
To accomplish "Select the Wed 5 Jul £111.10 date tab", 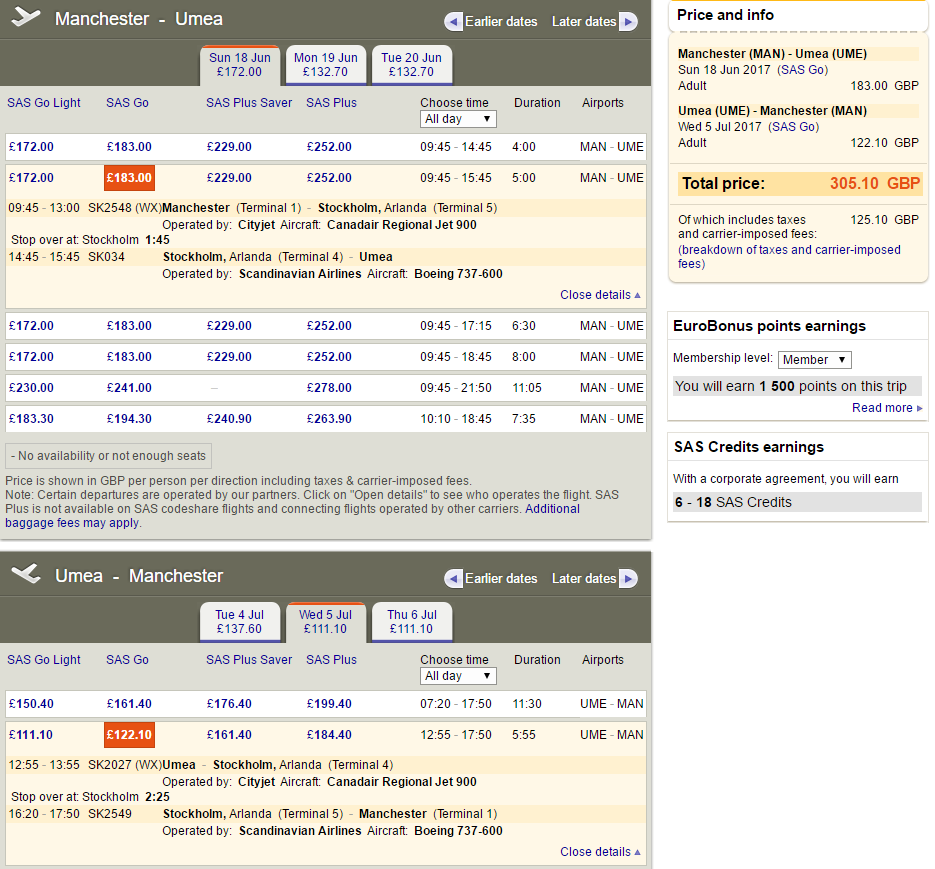I will tap(326, 622).
